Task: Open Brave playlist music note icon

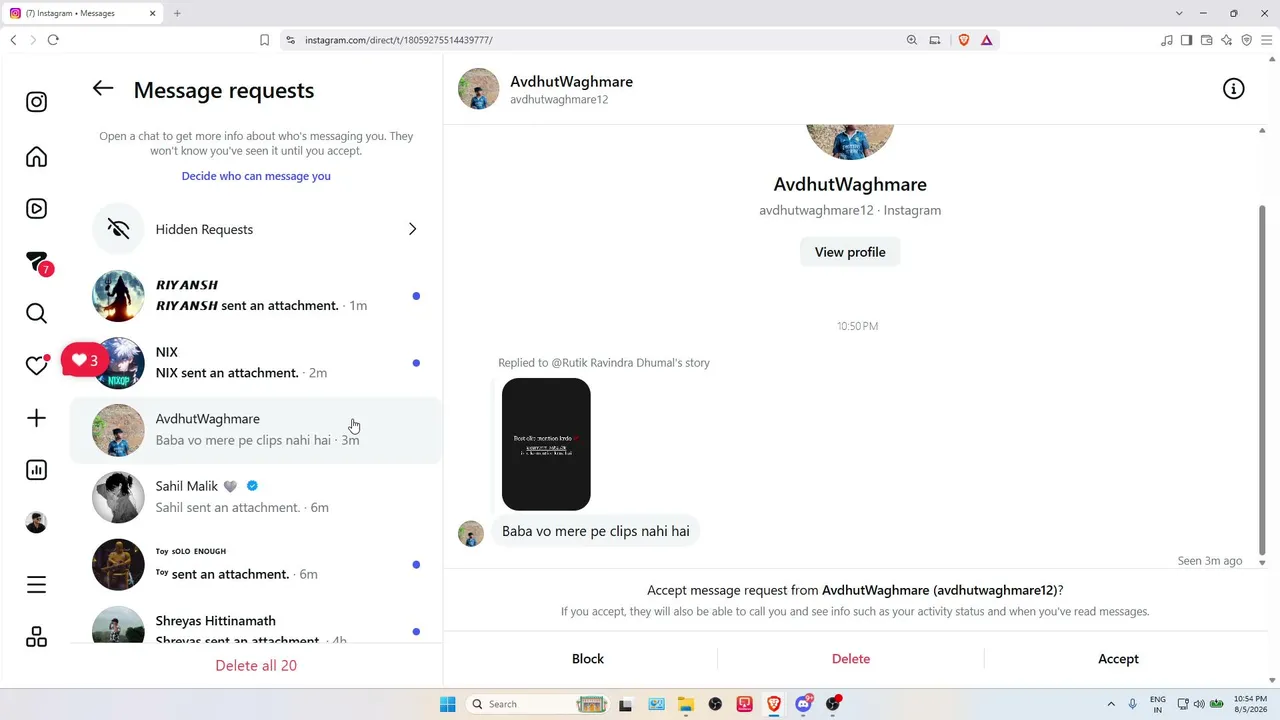Action: click(1166, 40)
